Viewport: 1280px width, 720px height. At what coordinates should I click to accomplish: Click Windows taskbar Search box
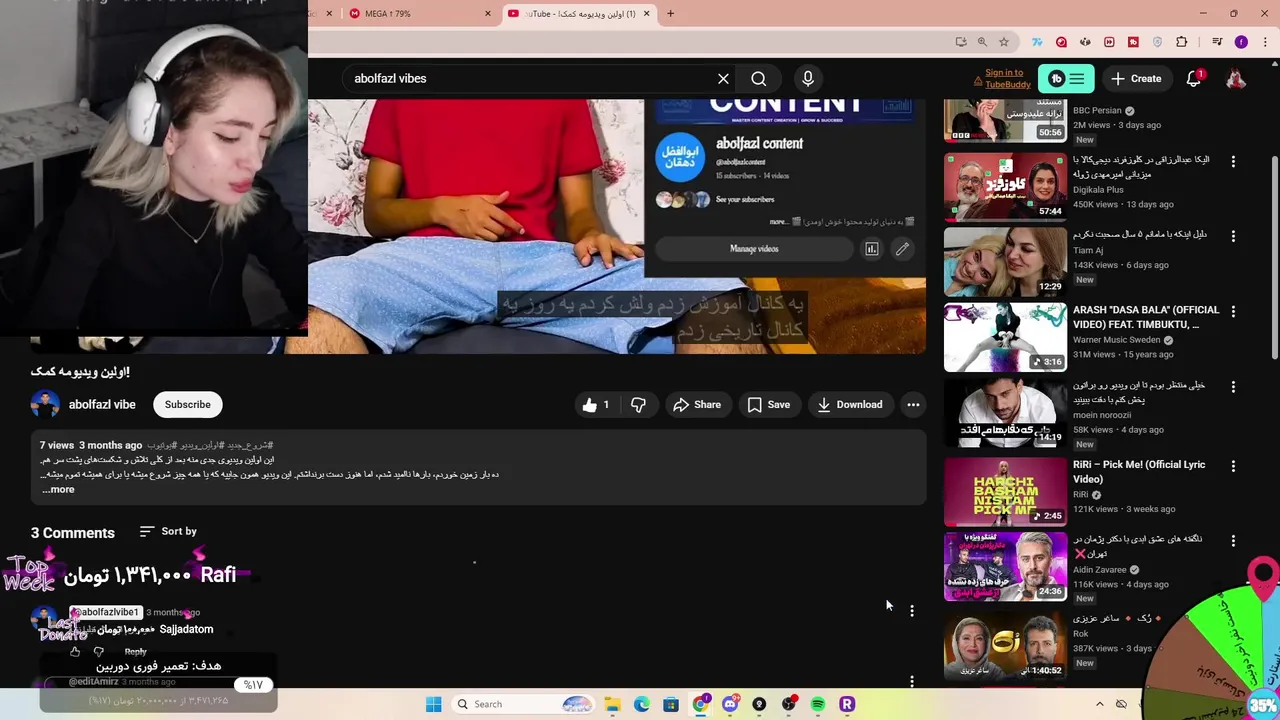click(x=523, y=704)
